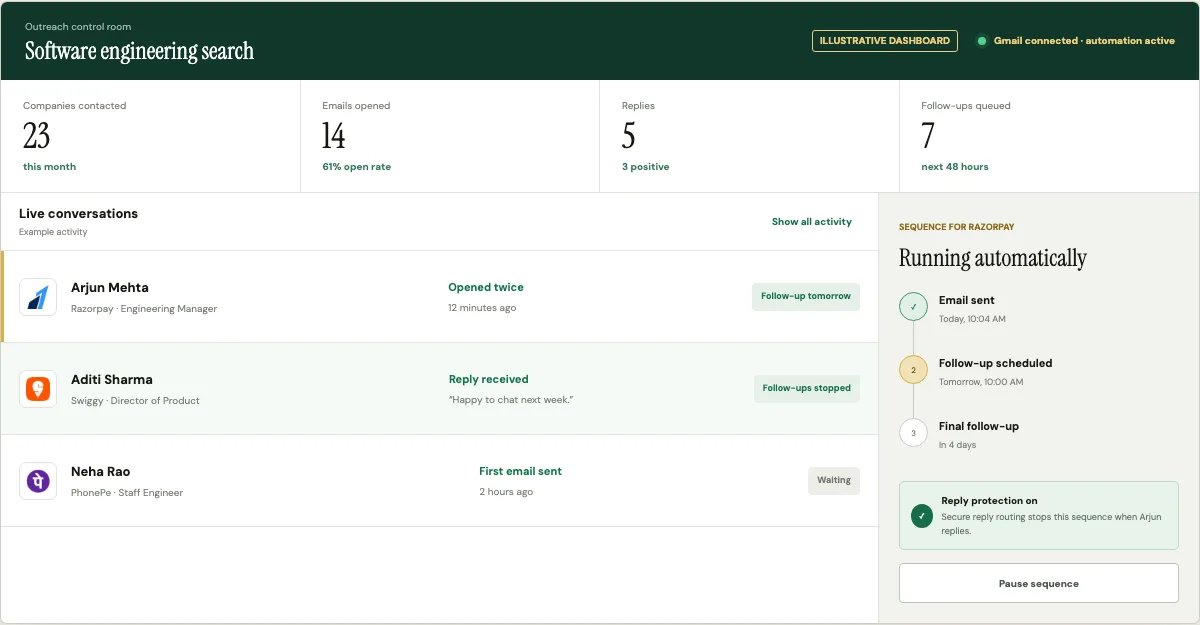1200x625 pixels.
Task: Click the Reply protection on heading
Action: click(989, 501)
